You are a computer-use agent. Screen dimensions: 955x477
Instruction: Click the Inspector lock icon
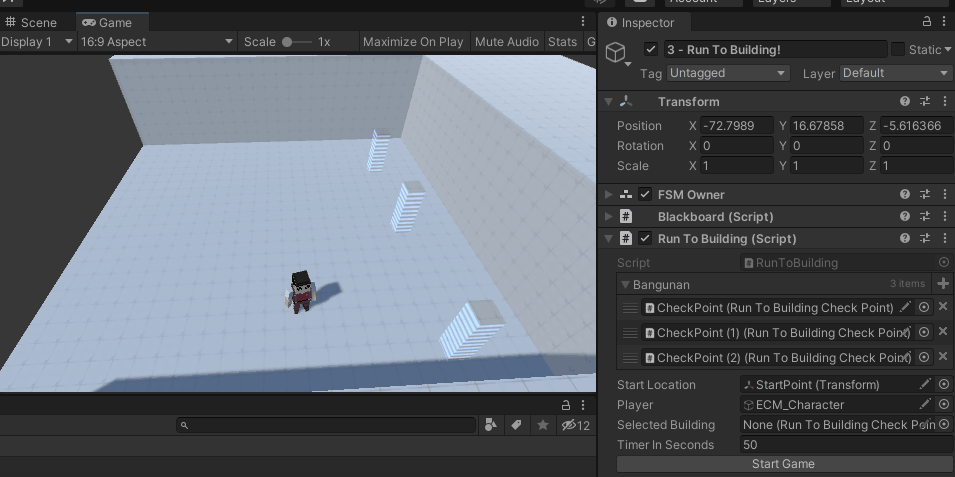(x=926, y=22)
